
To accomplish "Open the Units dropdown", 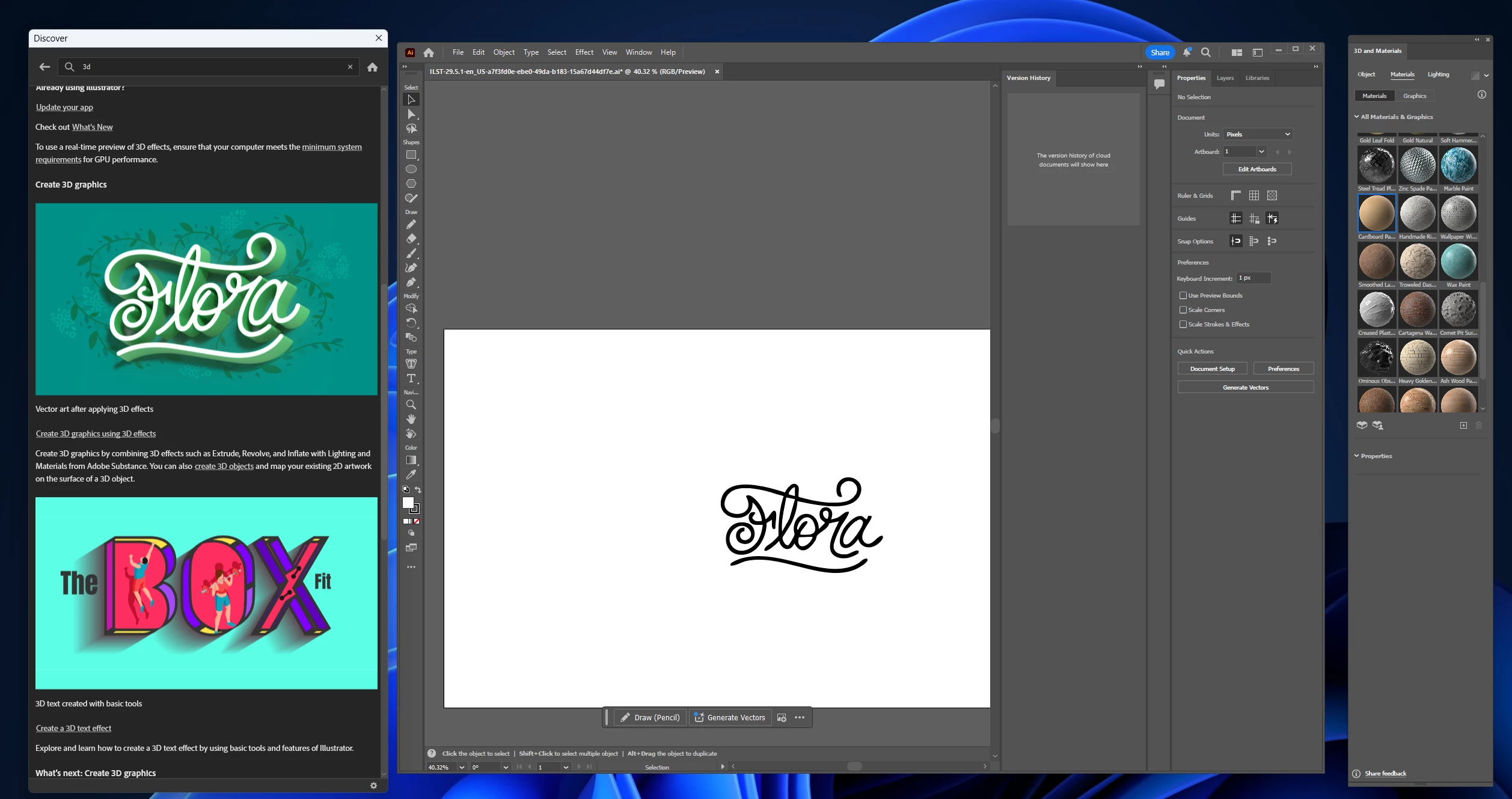I will click(1258, 134).
